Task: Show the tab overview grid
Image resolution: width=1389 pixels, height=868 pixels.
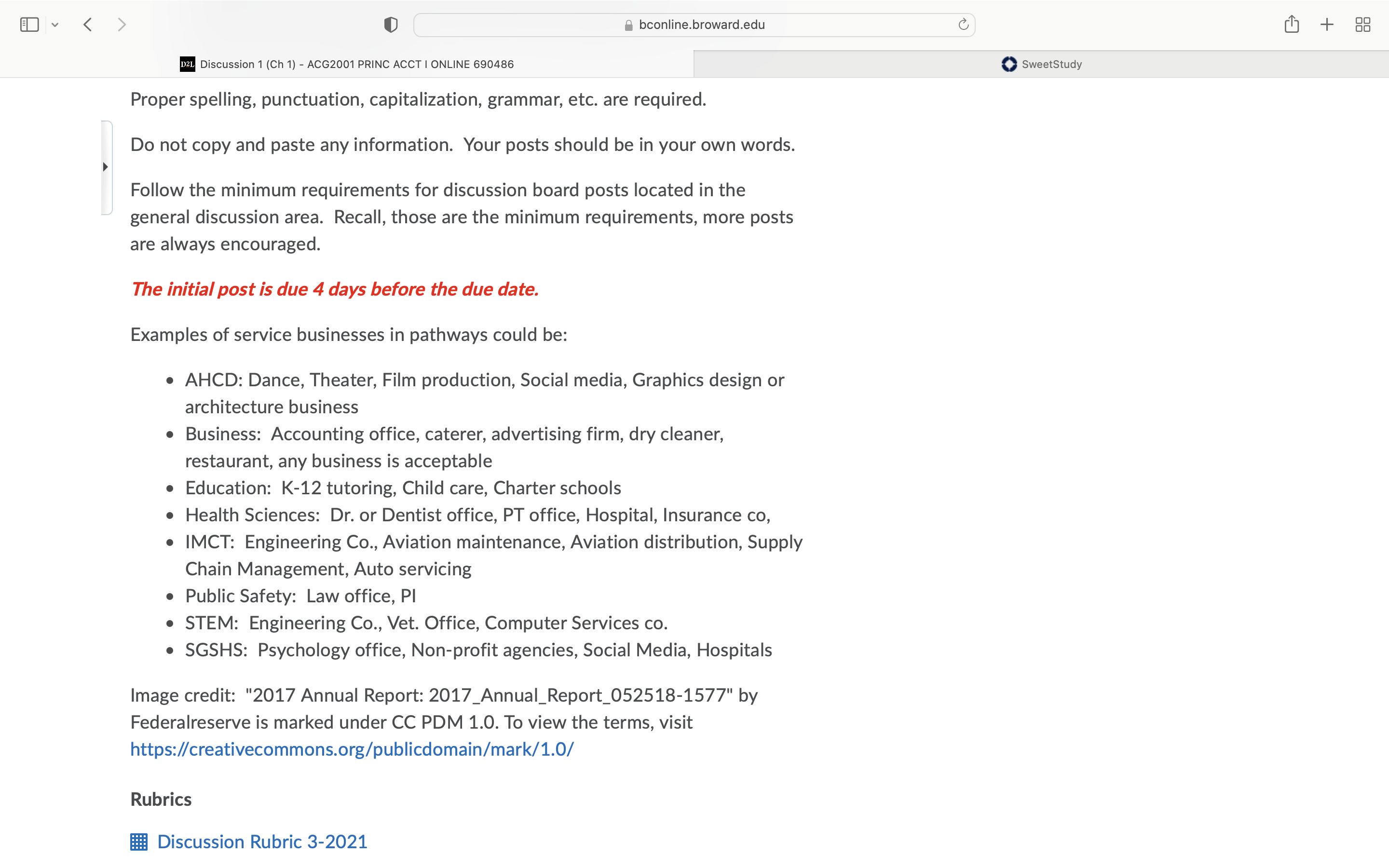Action: [x=1362, y=25]
